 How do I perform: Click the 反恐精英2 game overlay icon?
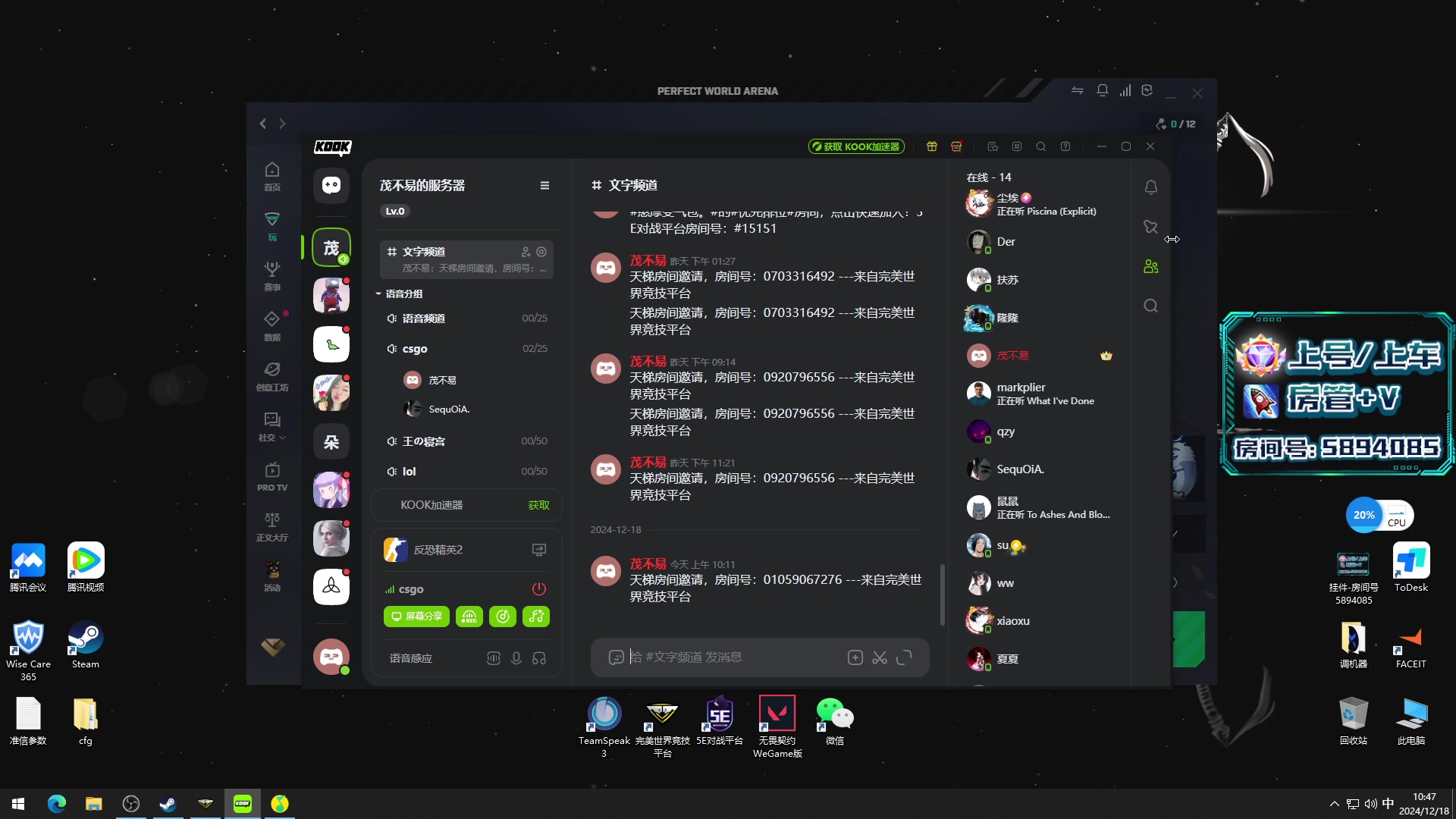tap(539, 550)
